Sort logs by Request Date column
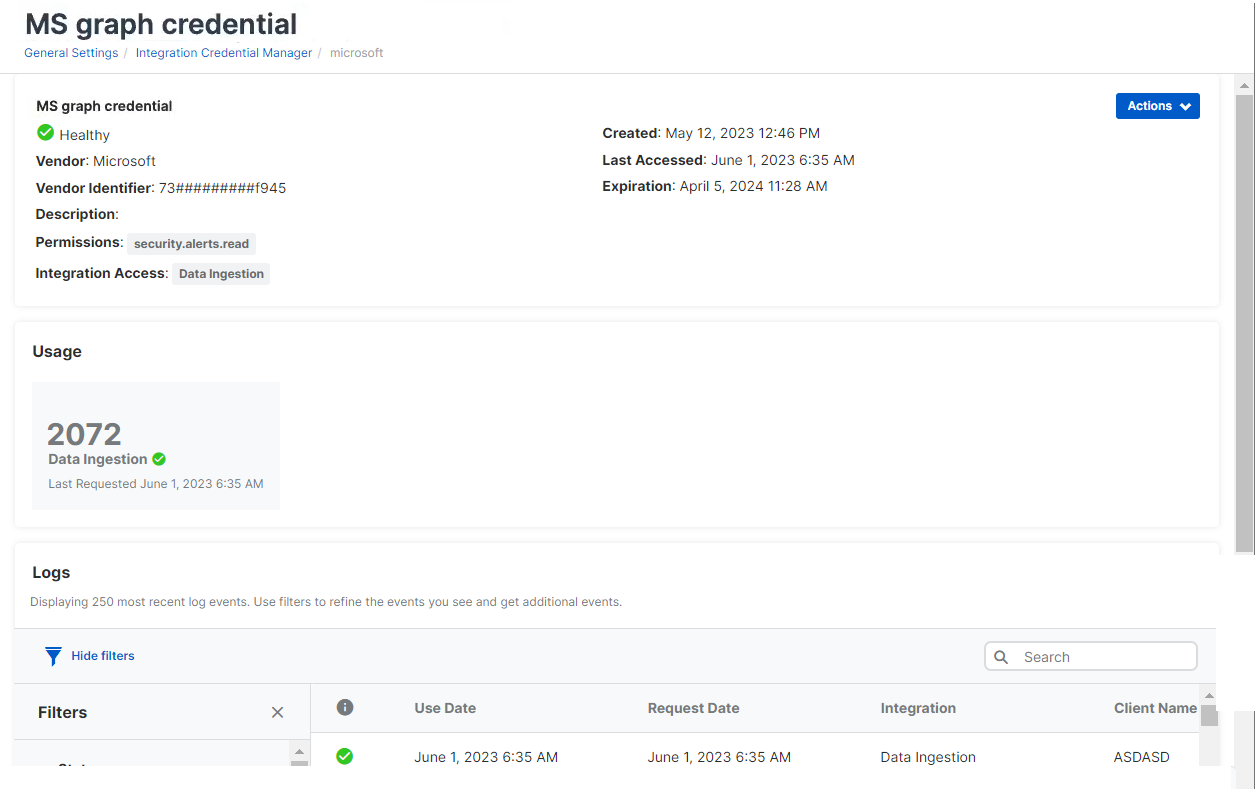Image resolution: width=1255 pixels, height=790 pixels. tap(693, 708)
